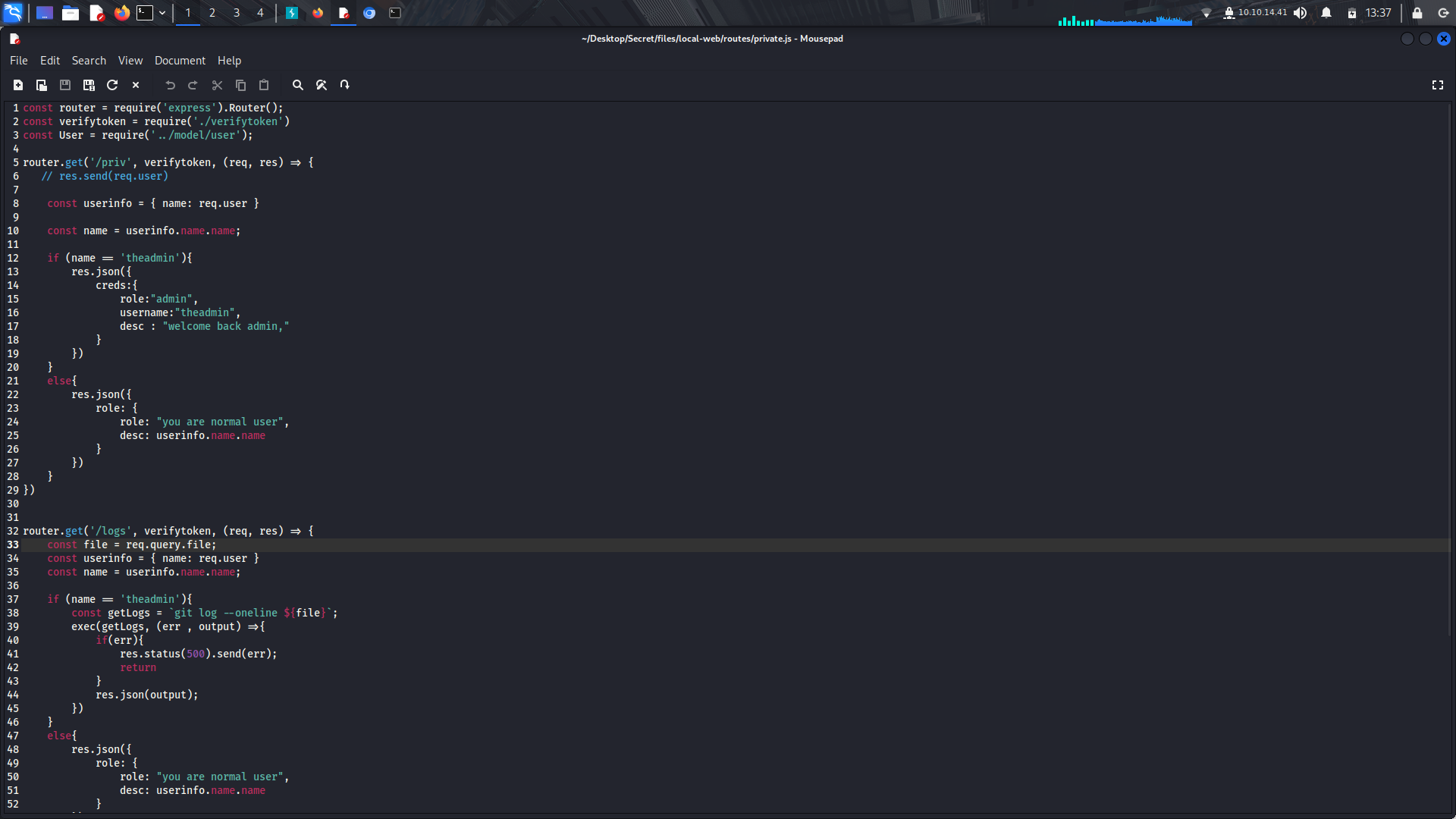Open the Kali applications menu
The image size is (1456, 819).
(x=13, y=13)
